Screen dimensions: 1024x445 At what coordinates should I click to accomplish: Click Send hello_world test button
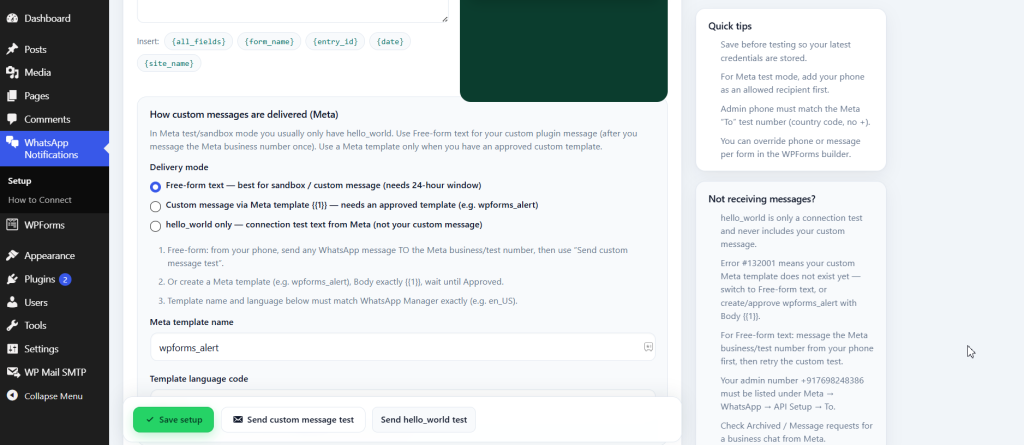pyautogui.click(x=424, y=420)
